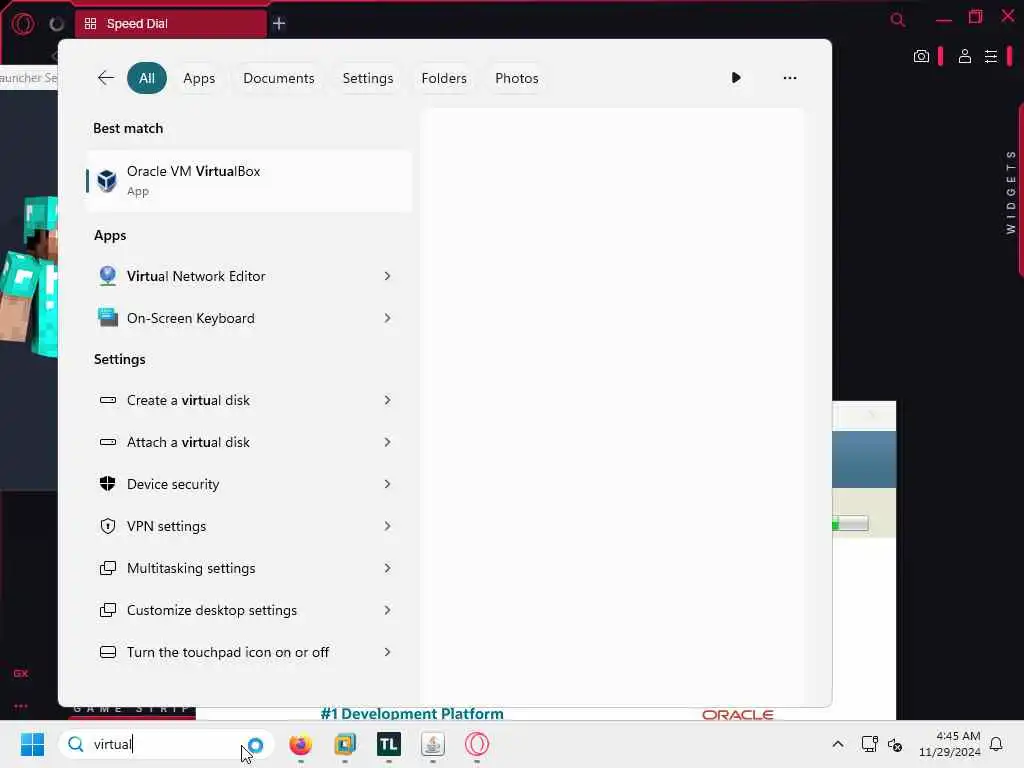Open the Opera Widgets side panel

1011,192
